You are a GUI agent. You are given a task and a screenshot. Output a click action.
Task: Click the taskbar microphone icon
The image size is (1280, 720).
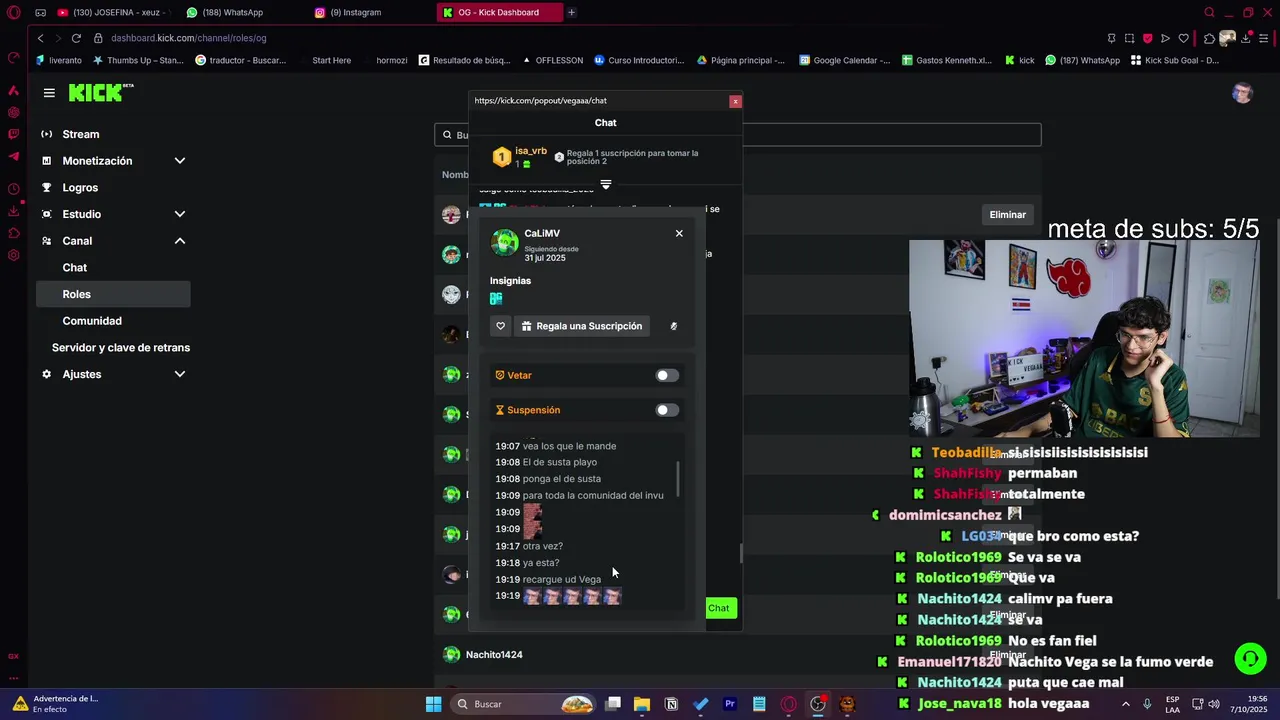pyautogui.click(x=1147, y=704)
